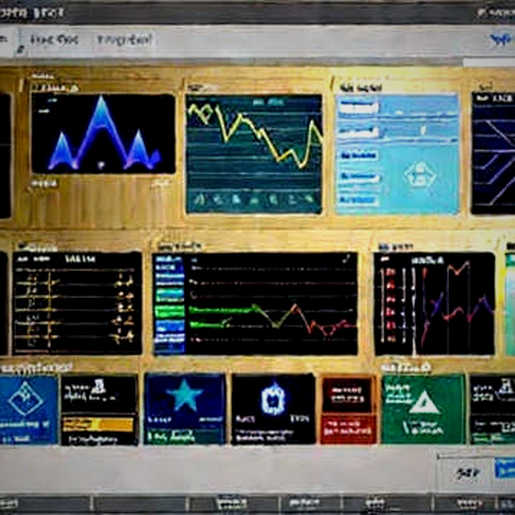The height and width of the screenshot is (515, 515).
Task: Open the purple peaks chart panel
Action: click(x=103, y=133)
